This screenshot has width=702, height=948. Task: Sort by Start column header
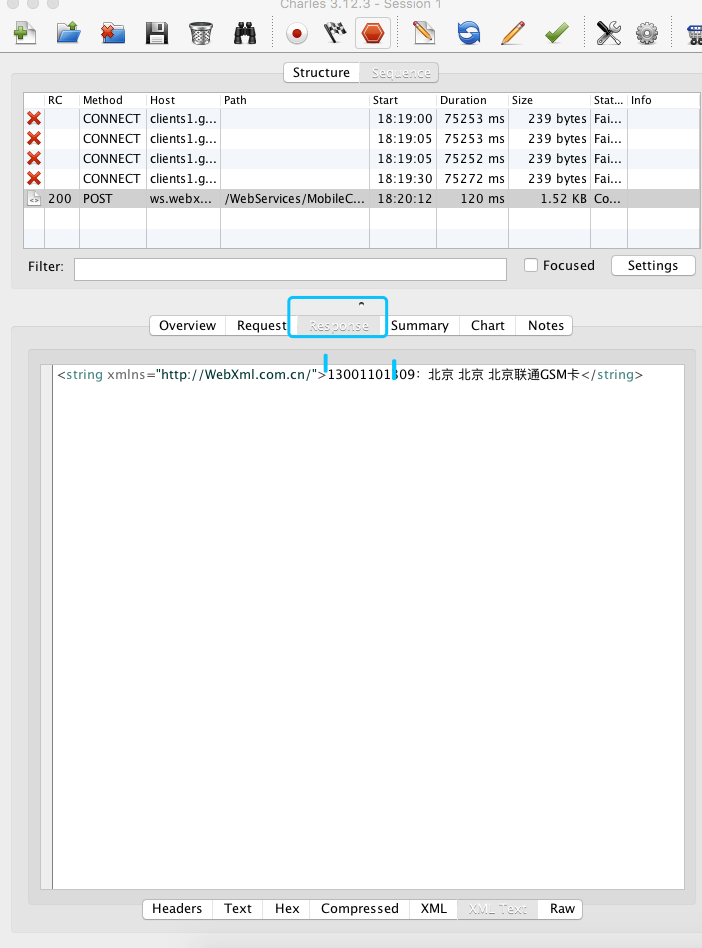tap(403, 100)
